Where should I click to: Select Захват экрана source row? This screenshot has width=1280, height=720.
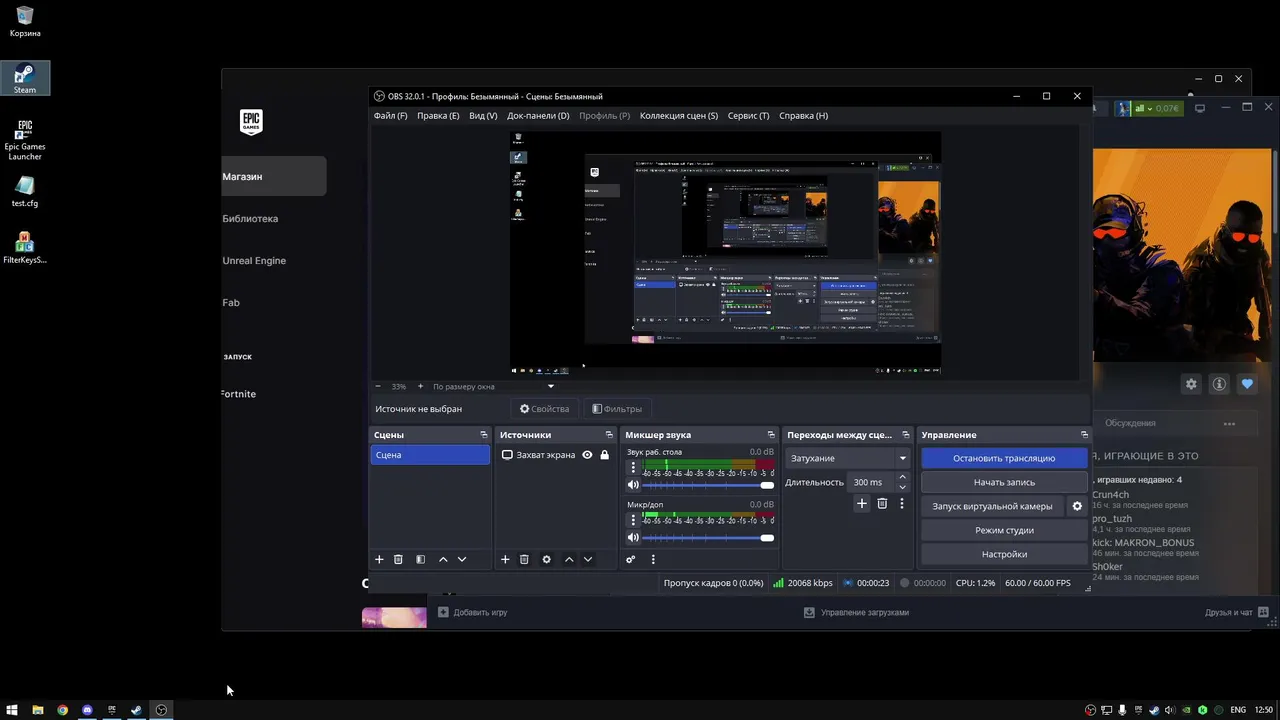555,455
